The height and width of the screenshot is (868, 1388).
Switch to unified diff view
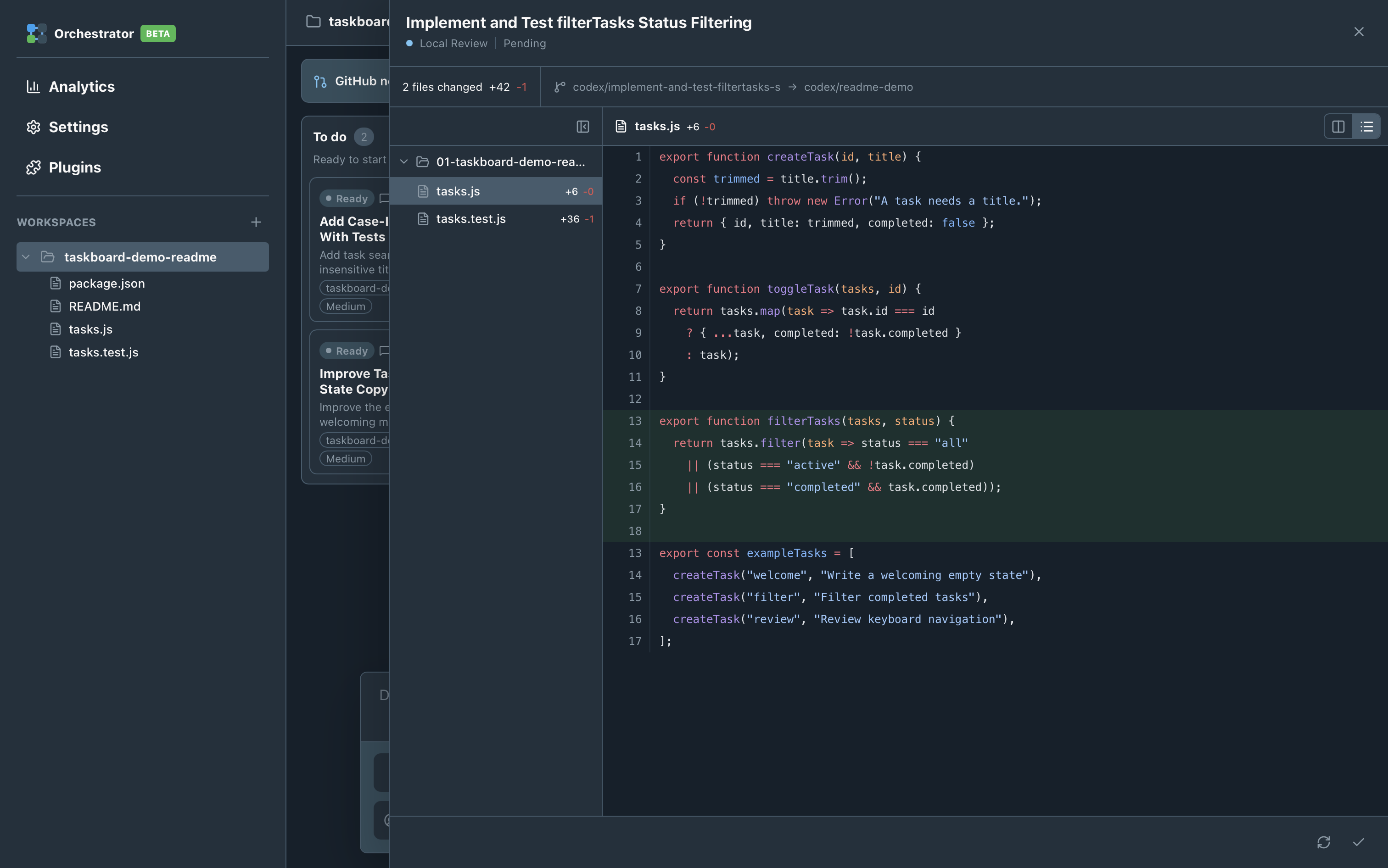1366,126
